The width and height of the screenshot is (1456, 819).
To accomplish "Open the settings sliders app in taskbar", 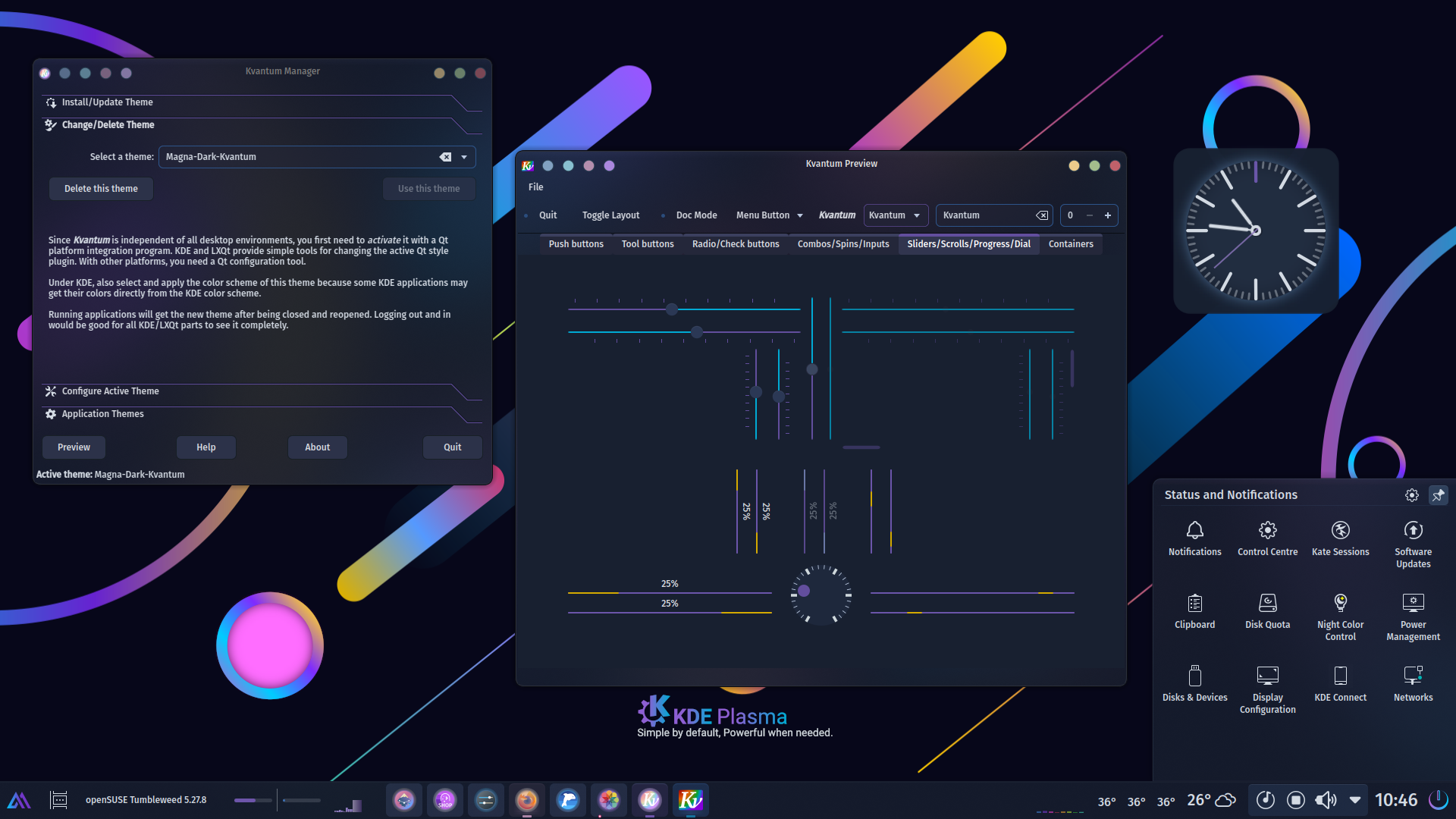I will 486,800.
